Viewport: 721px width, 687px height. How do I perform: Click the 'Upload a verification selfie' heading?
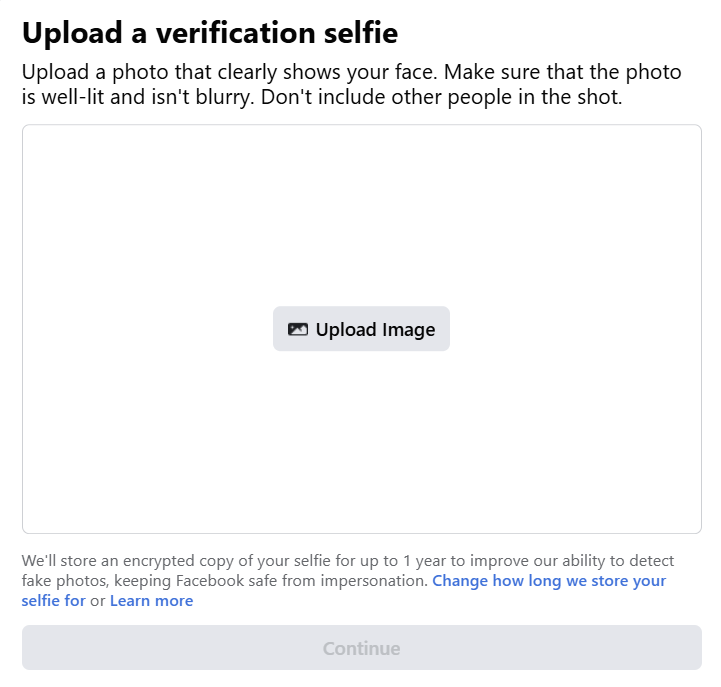point(210,33)
